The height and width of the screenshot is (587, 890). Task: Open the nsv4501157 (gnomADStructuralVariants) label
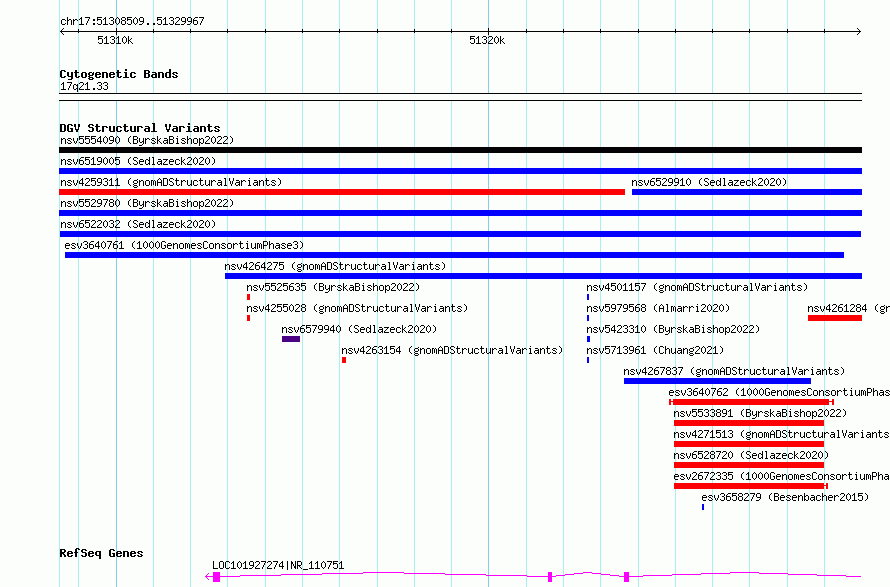tap(697, 287)
